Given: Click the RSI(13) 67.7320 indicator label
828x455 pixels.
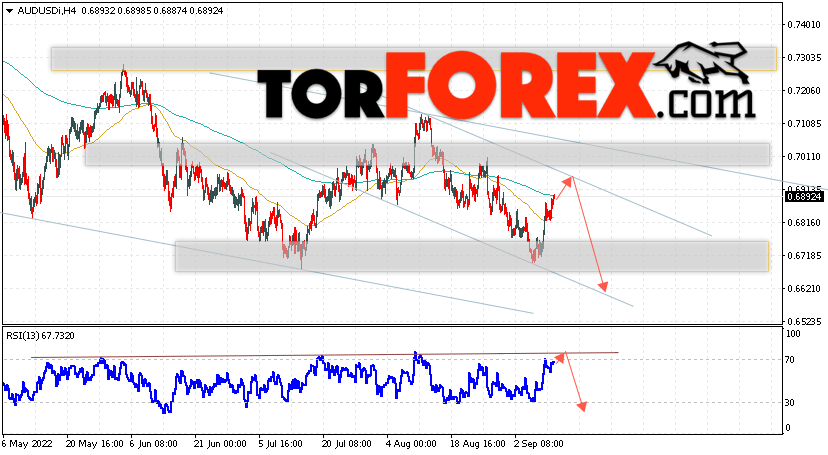Looking at the screenshot, I should click(40, 336).
